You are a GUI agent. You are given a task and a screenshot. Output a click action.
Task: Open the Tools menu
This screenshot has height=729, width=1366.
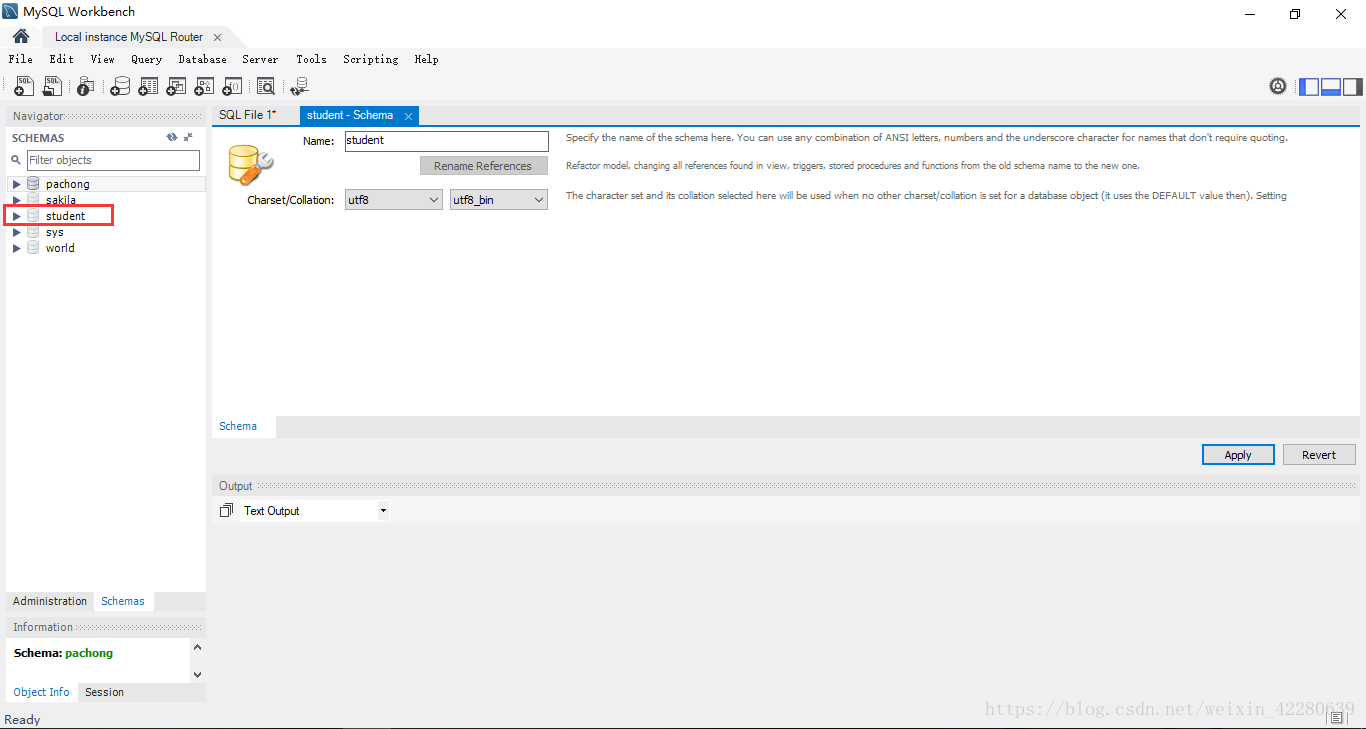[311, 59]
